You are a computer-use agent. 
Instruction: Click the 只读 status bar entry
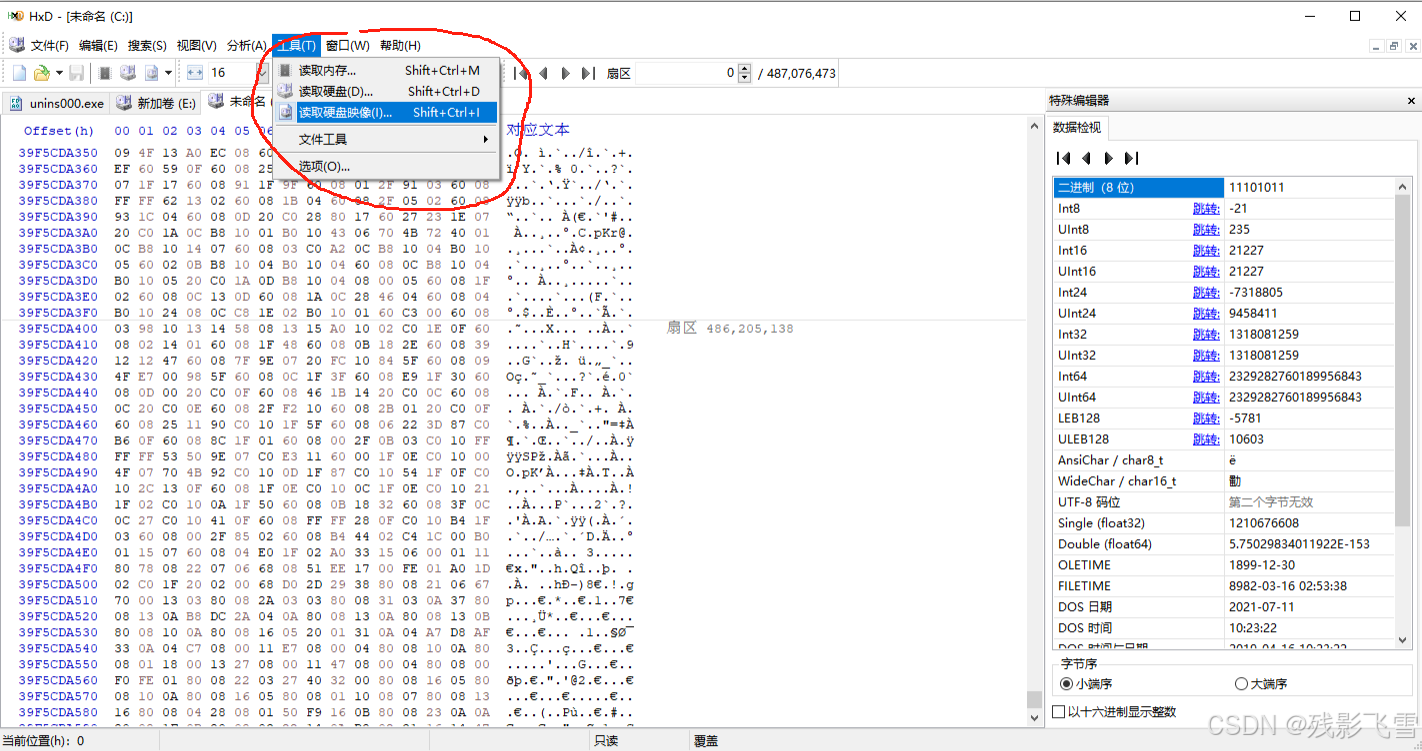pos(606,741)
